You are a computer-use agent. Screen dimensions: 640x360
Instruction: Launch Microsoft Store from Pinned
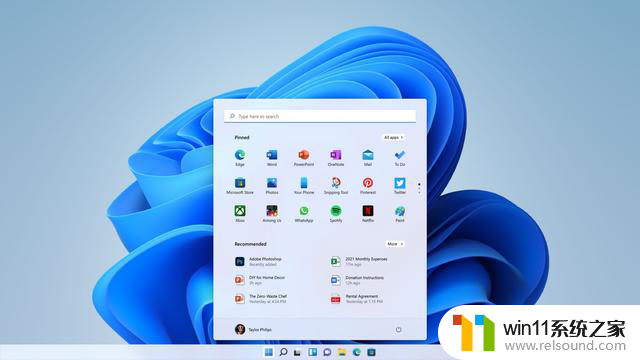point(240,186)
